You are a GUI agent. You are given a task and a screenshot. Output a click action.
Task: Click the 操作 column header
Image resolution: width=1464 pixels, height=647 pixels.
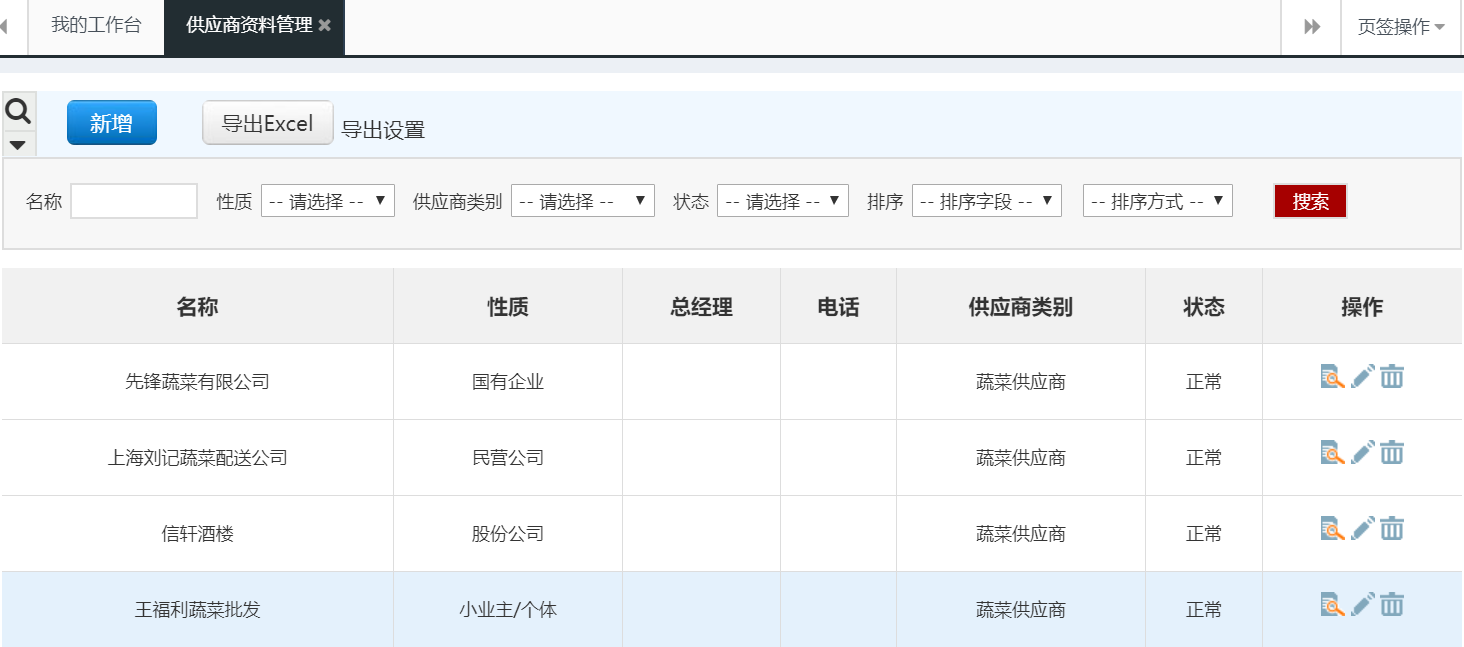pos(1362,307)
